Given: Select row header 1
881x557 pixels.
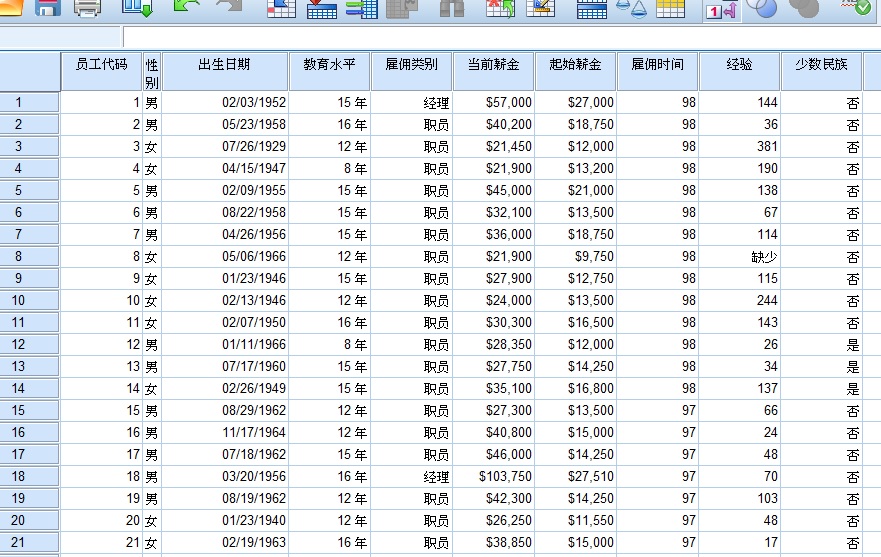Looking at the screenshot, I should pyautogui.click(x=29, y=102).
